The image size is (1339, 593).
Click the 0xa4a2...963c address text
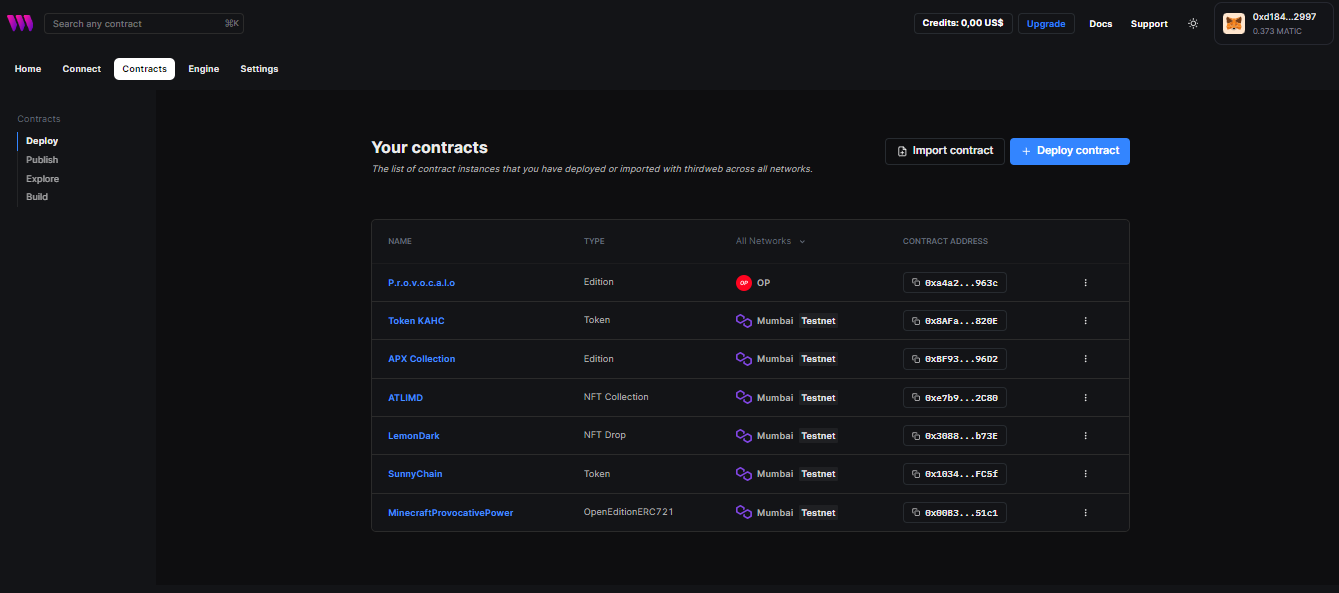tap(961, 283)
